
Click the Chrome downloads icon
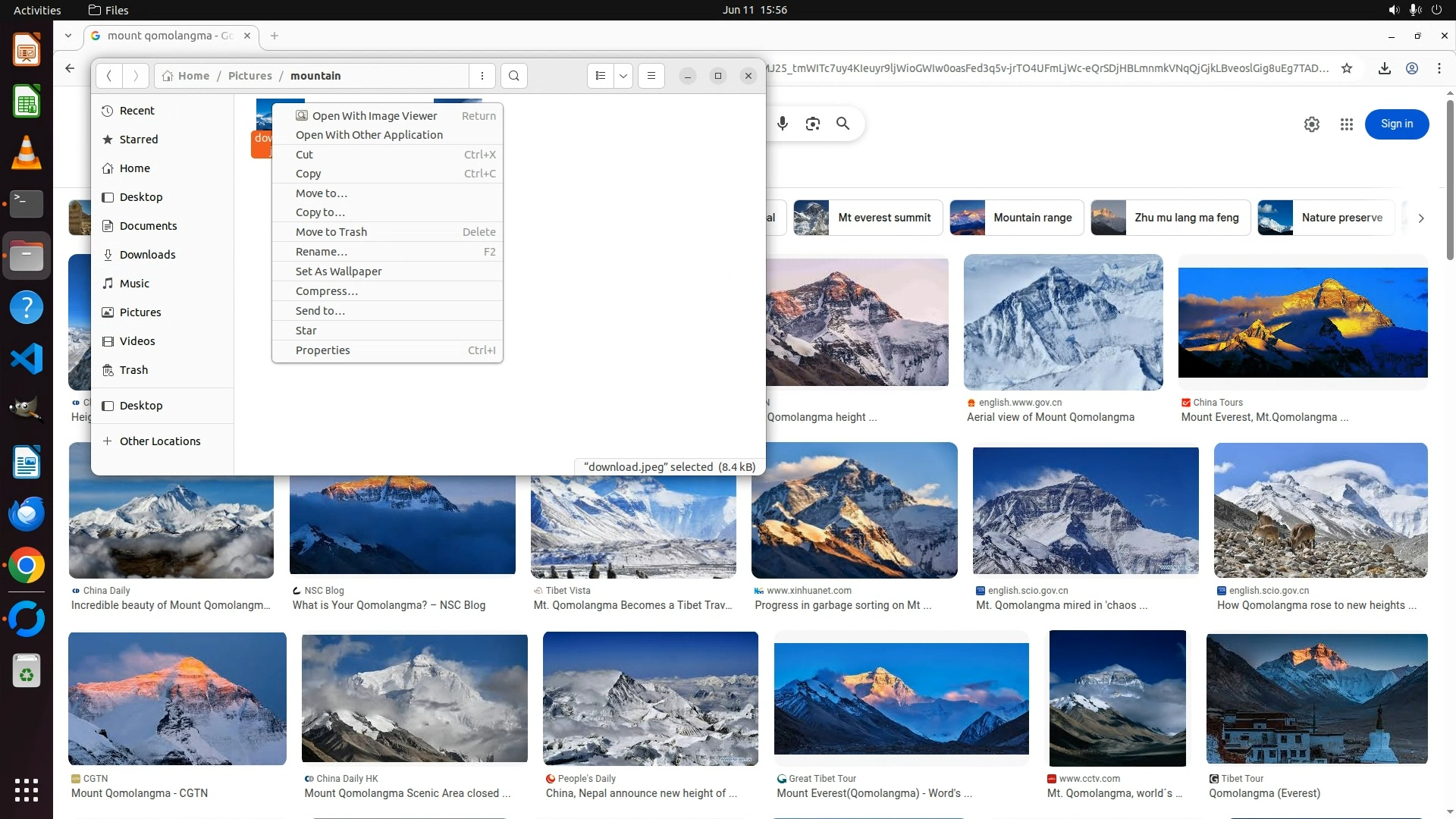(1385, 68)
